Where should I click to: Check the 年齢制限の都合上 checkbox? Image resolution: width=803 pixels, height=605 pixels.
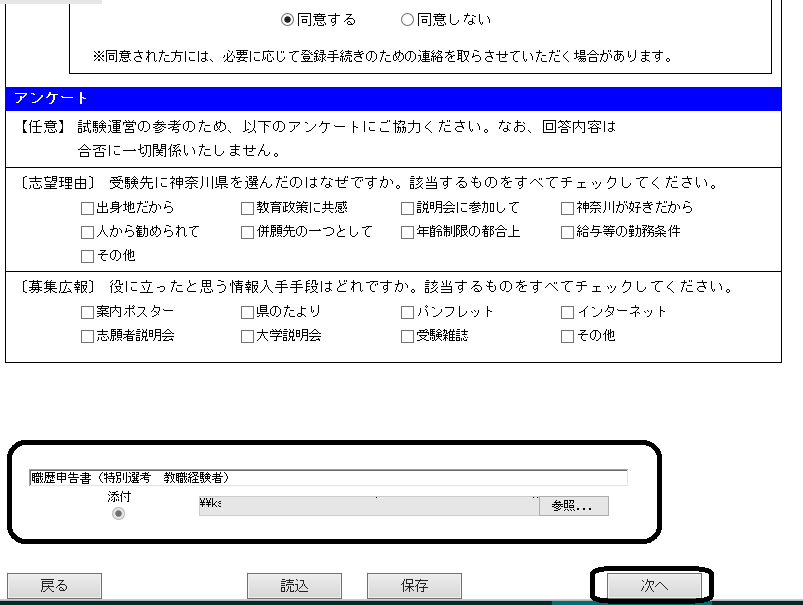(x=407, y=232)
